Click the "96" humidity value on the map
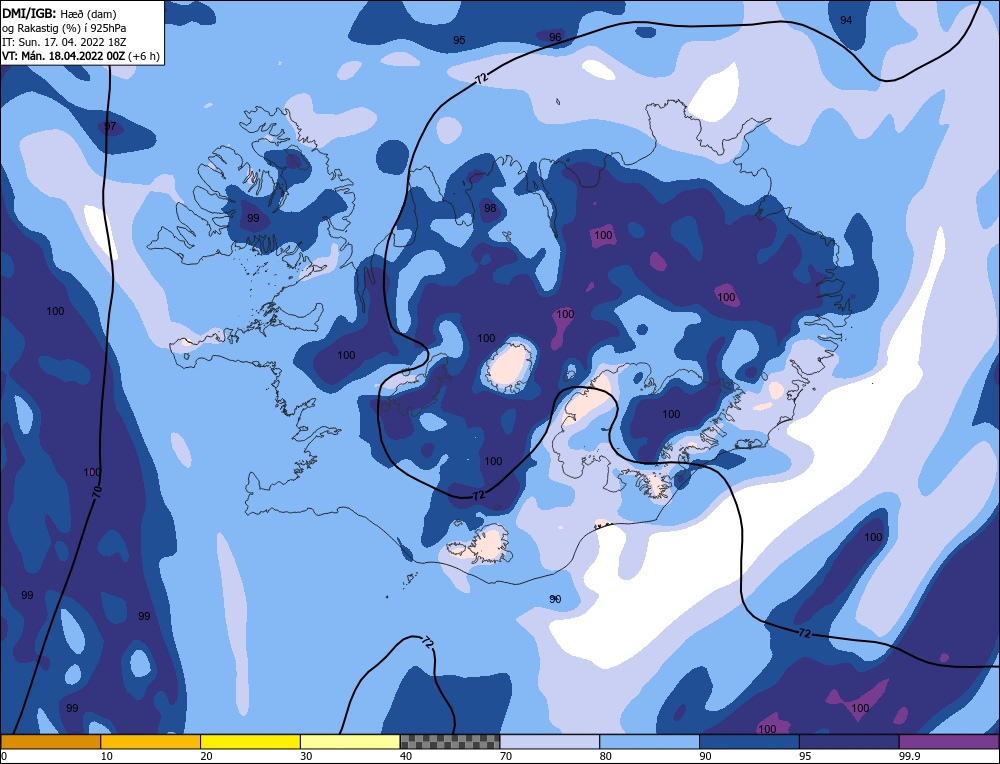This screenshot has height=764, width=1000. click(555, 37)
